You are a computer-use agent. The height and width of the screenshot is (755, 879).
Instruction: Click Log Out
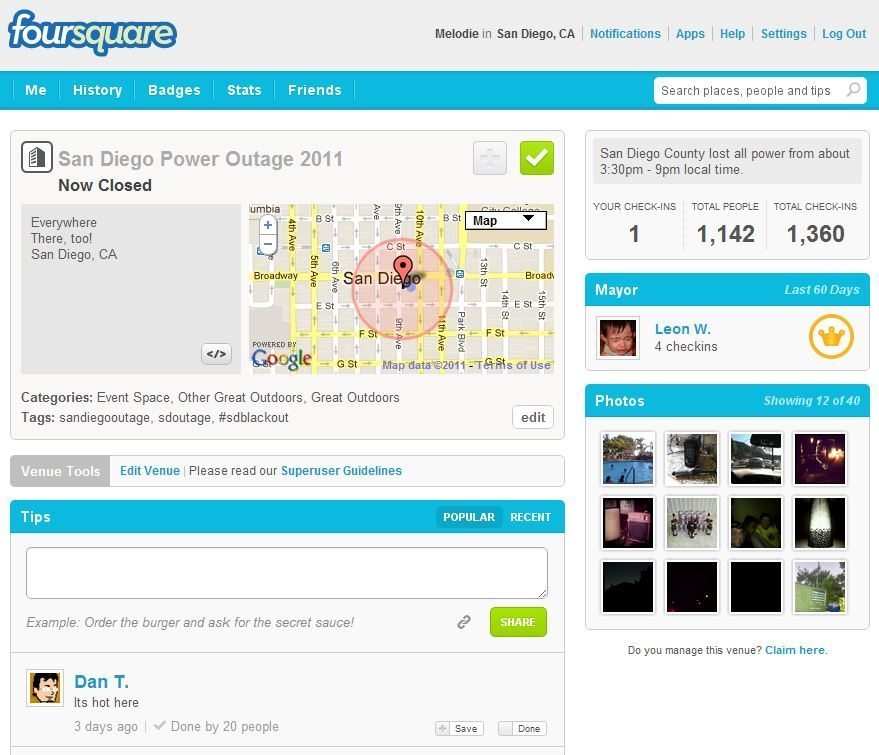click(844, 34)
